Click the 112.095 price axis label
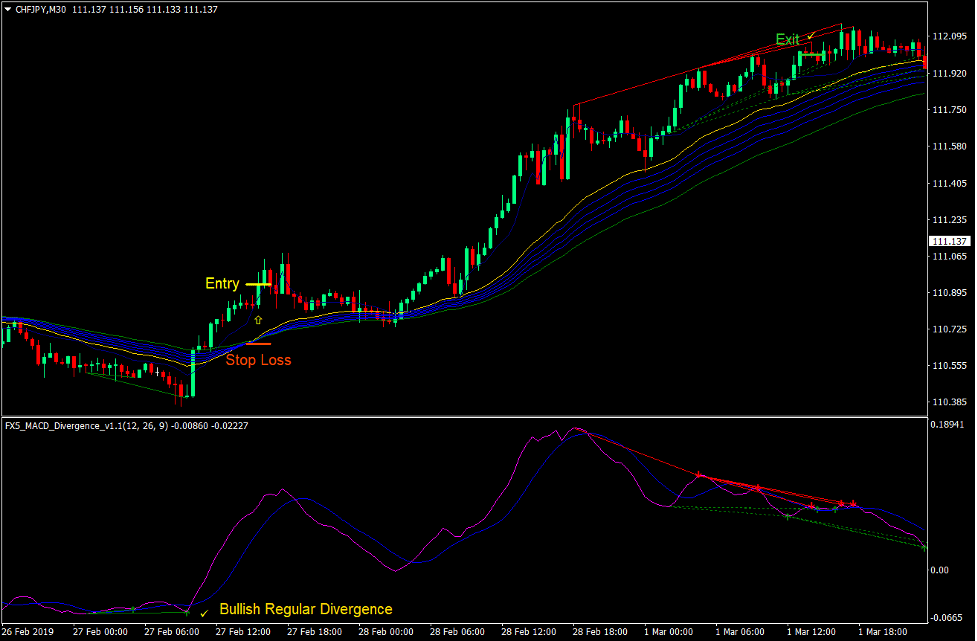This screenshot has width=977, height=641. click(x=949, y=37)
